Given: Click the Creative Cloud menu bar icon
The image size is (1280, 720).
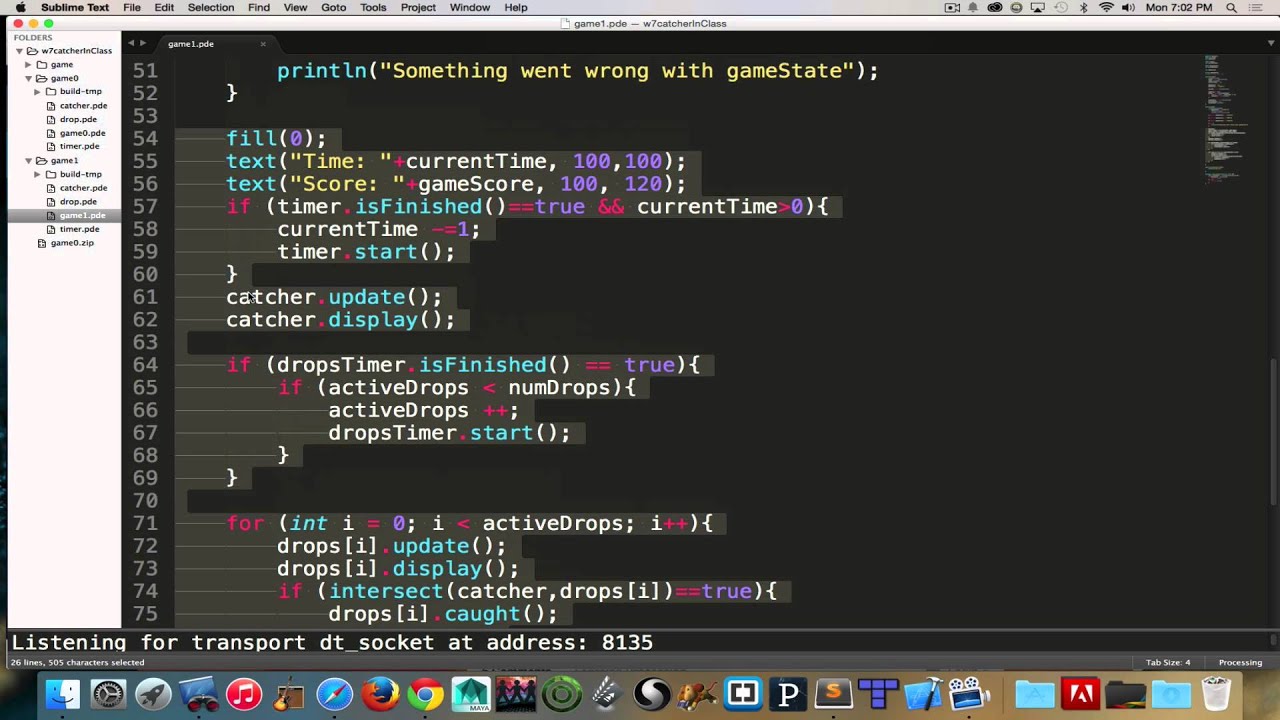Looking at the screenshot, I should pyautogui.click(x=995, y=8).
